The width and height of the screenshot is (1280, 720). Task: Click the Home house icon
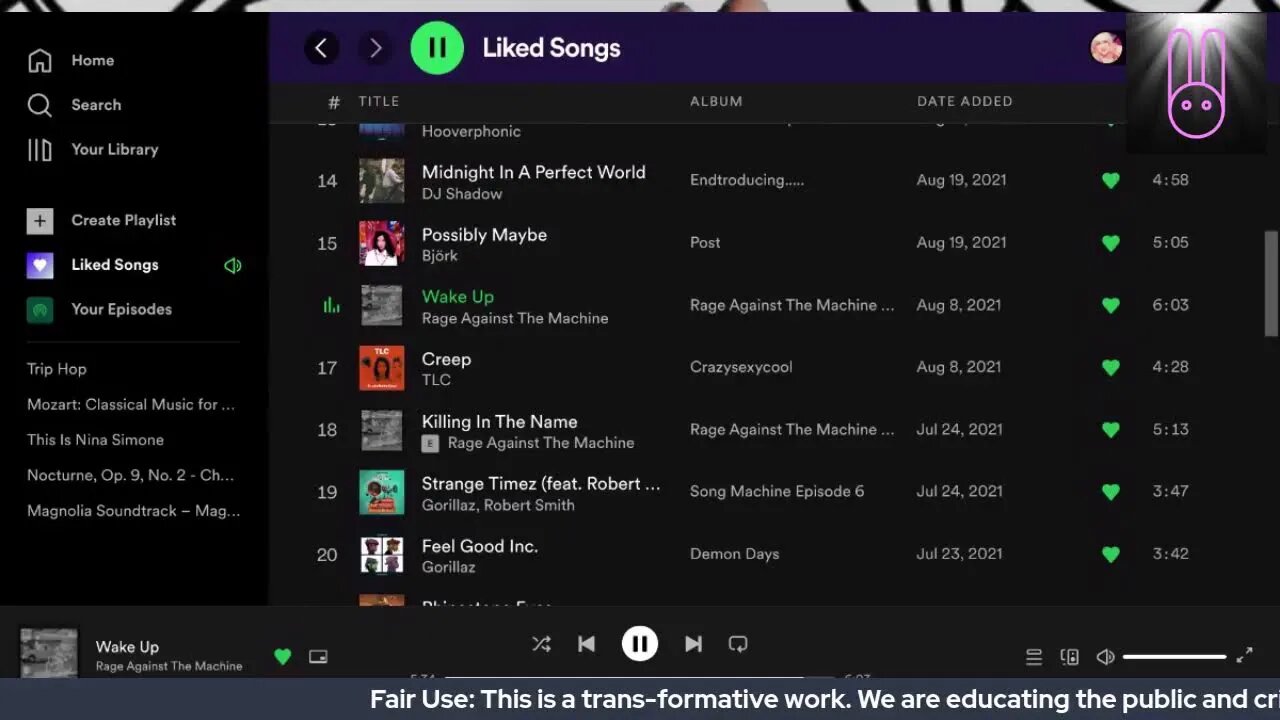coord(40,60)
